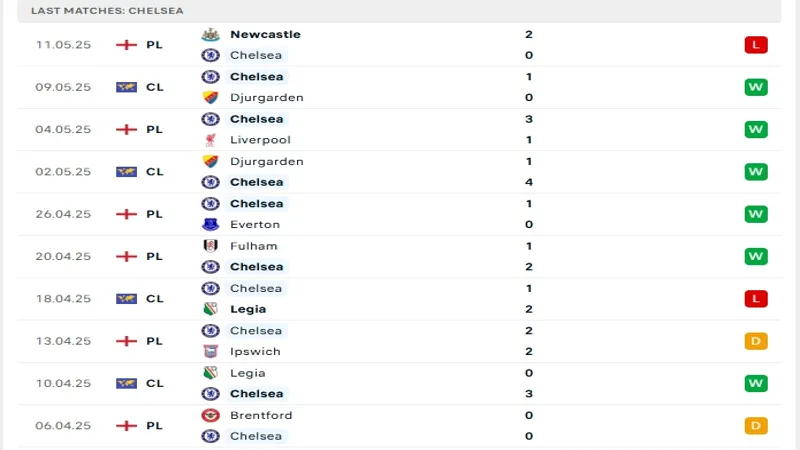The image size is (800, 450).
Task: Click the Legia crest in 18.04.25 match
Action: [210, 309]
